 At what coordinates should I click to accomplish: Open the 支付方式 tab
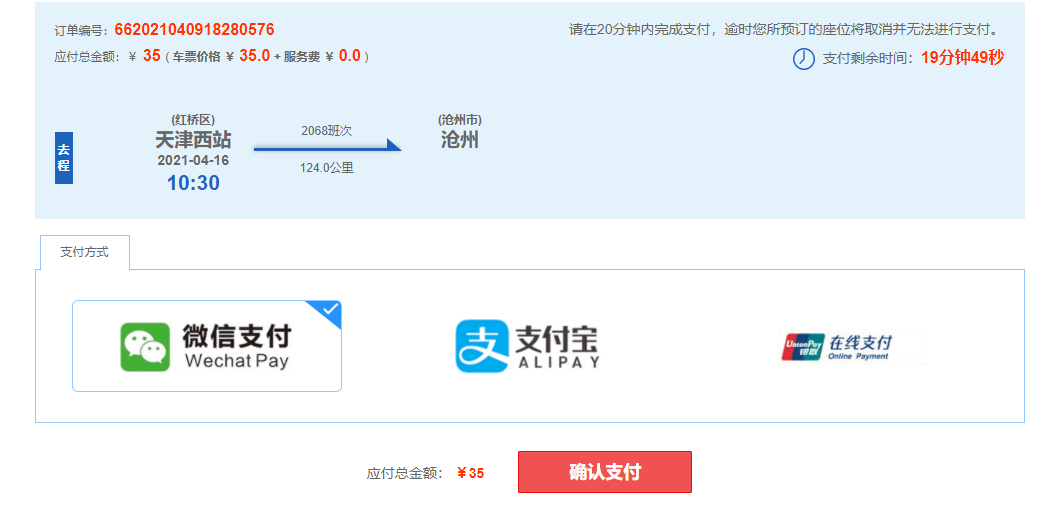pos(85,252)
